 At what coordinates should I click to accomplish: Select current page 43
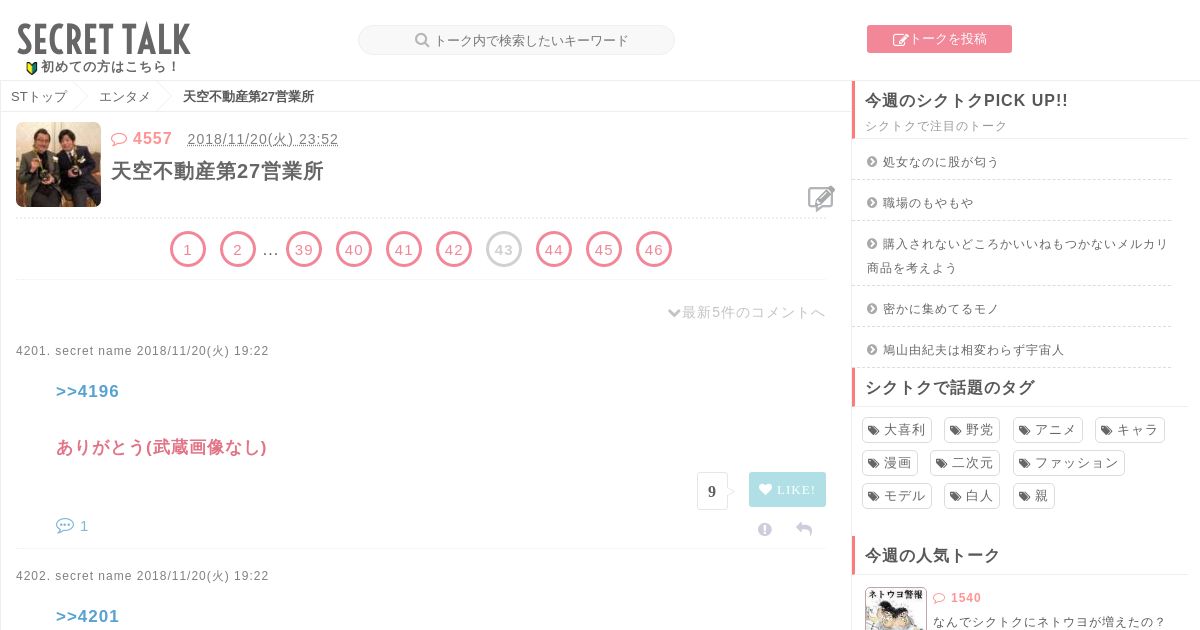click(504, 249)
